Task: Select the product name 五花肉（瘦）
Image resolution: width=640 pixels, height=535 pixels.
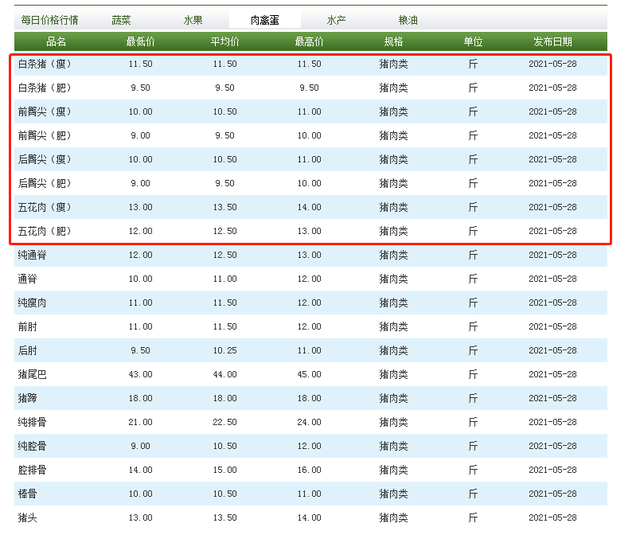Action: [x=44, y=207]
